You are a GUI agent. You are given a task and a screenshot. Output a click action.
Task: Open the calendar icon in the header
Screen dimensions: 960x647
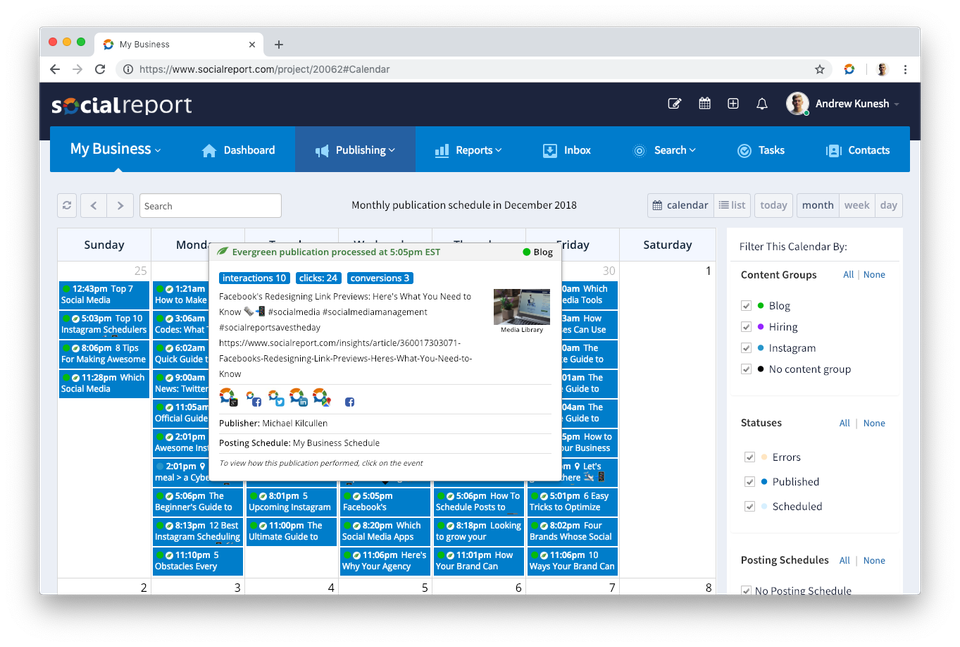[x=704, y=104]
